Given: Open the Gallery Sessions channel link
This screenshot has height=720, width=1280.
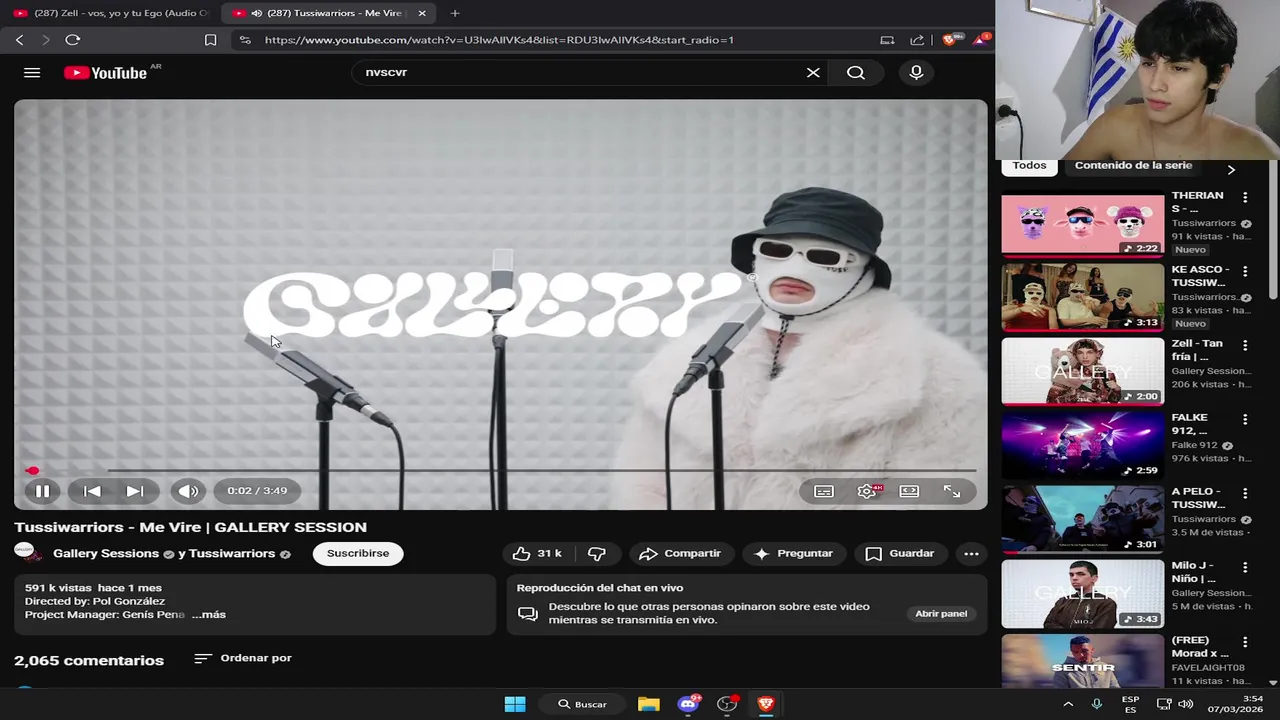Looking at the screenshot, I should [x=106, y=553].
